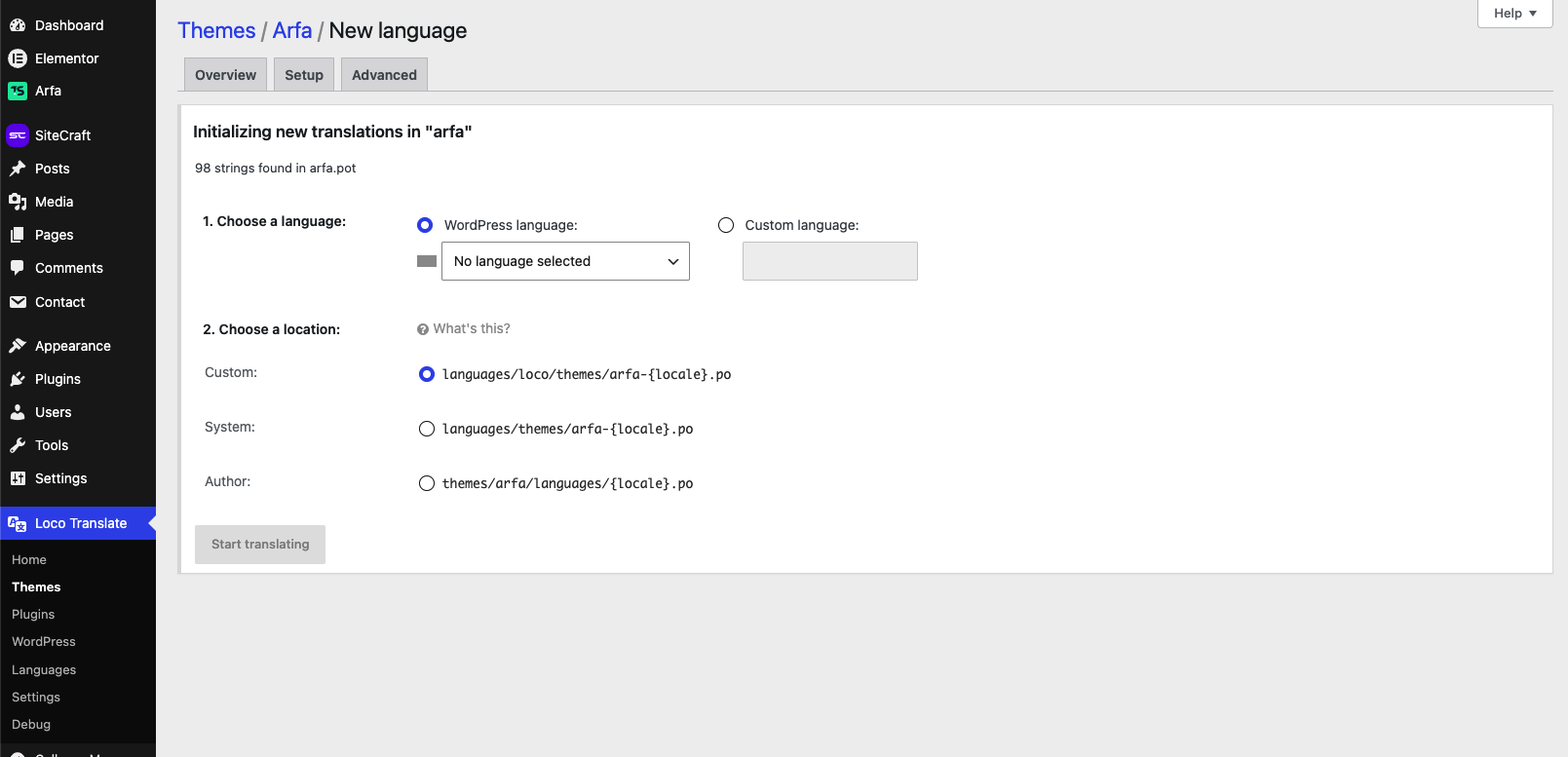Open Loco Translate Home submenu item

[29, 560]
